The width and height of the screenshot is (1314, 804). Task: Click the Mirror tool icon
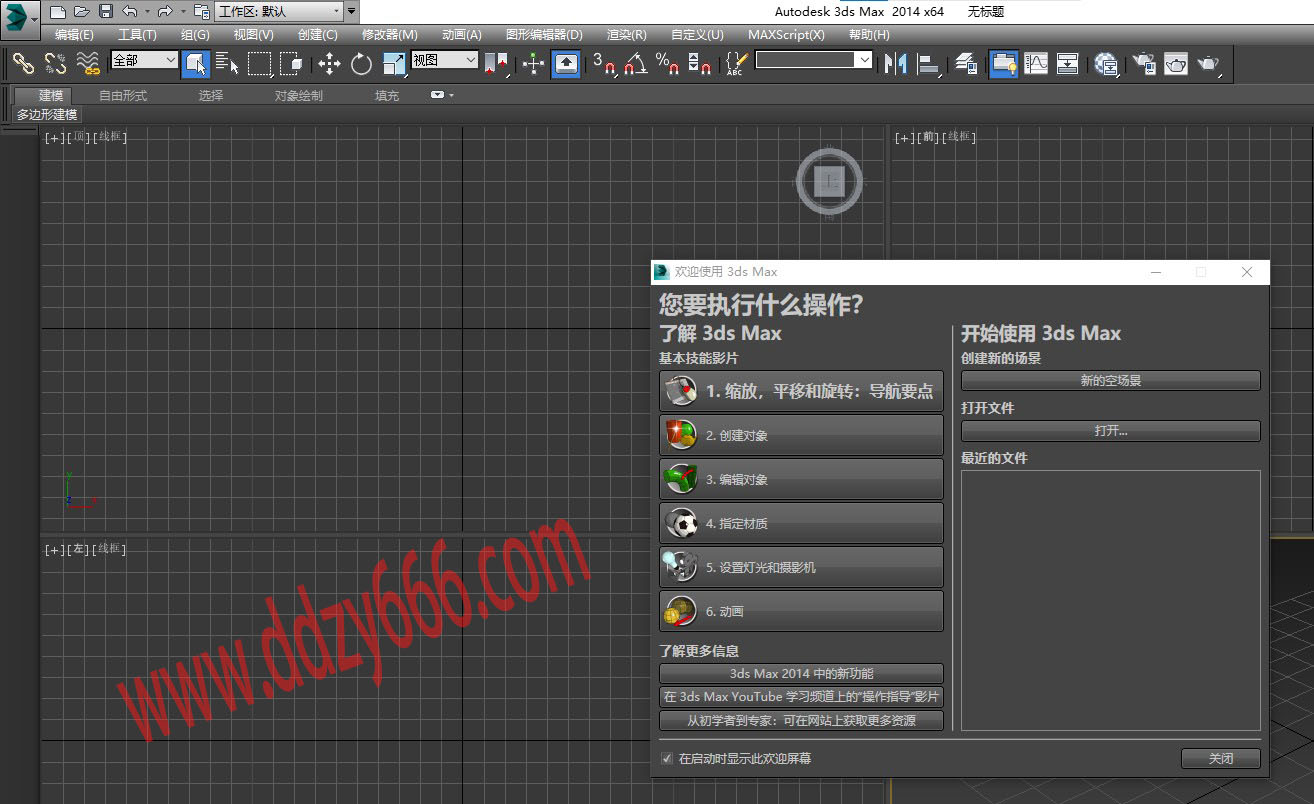tap(895, 63)
